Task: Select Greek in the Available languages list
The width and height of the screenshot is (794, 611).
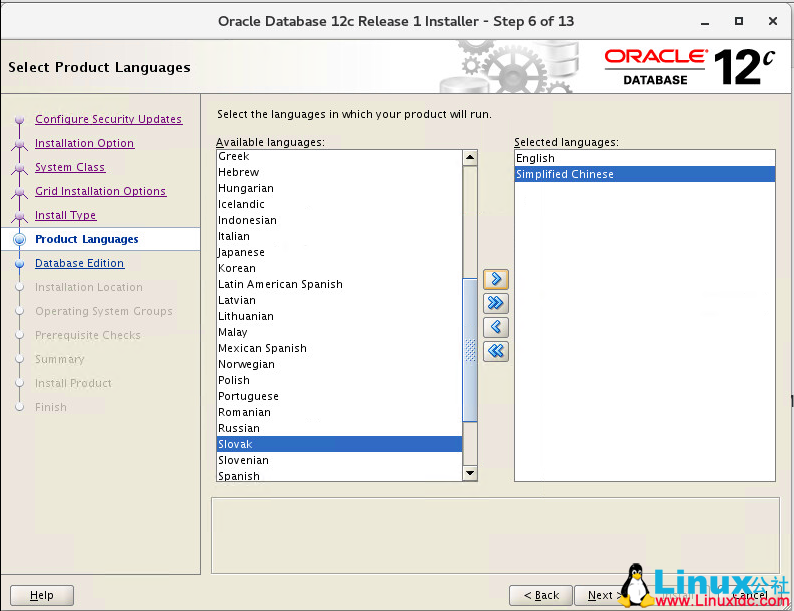Action: coord(339,156)
